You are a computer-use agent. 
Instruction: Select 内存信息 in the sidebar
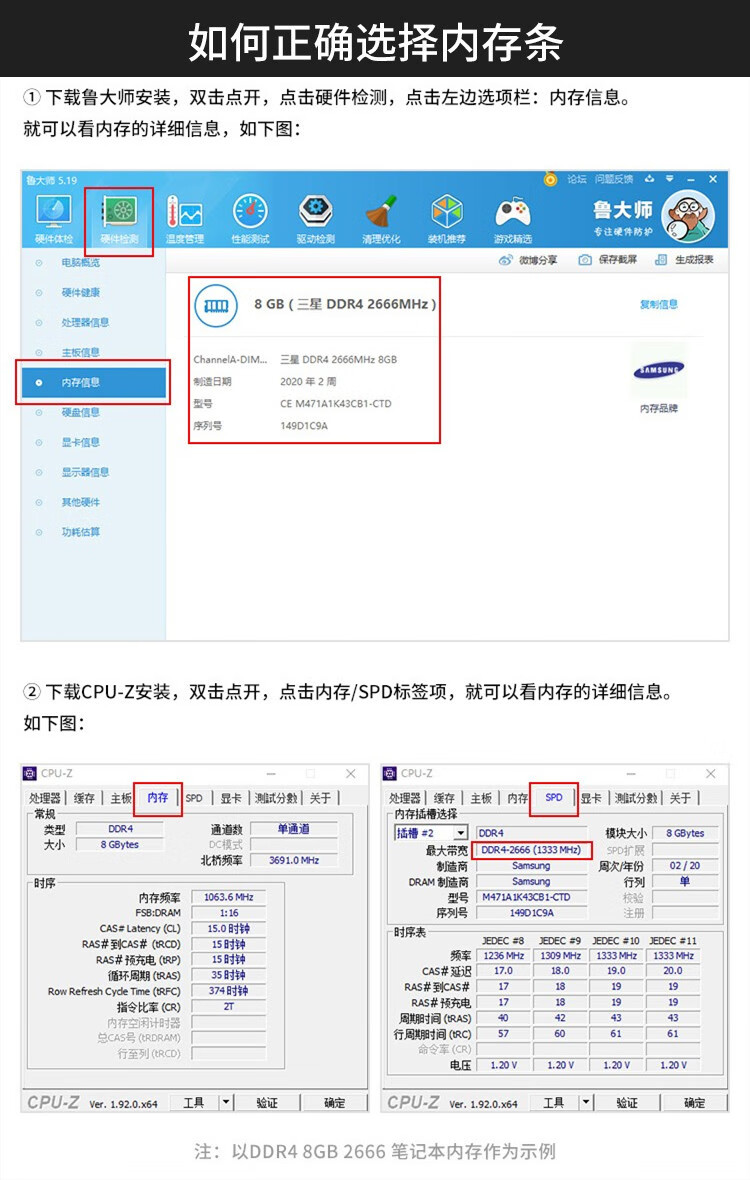(x=93, y=382)
